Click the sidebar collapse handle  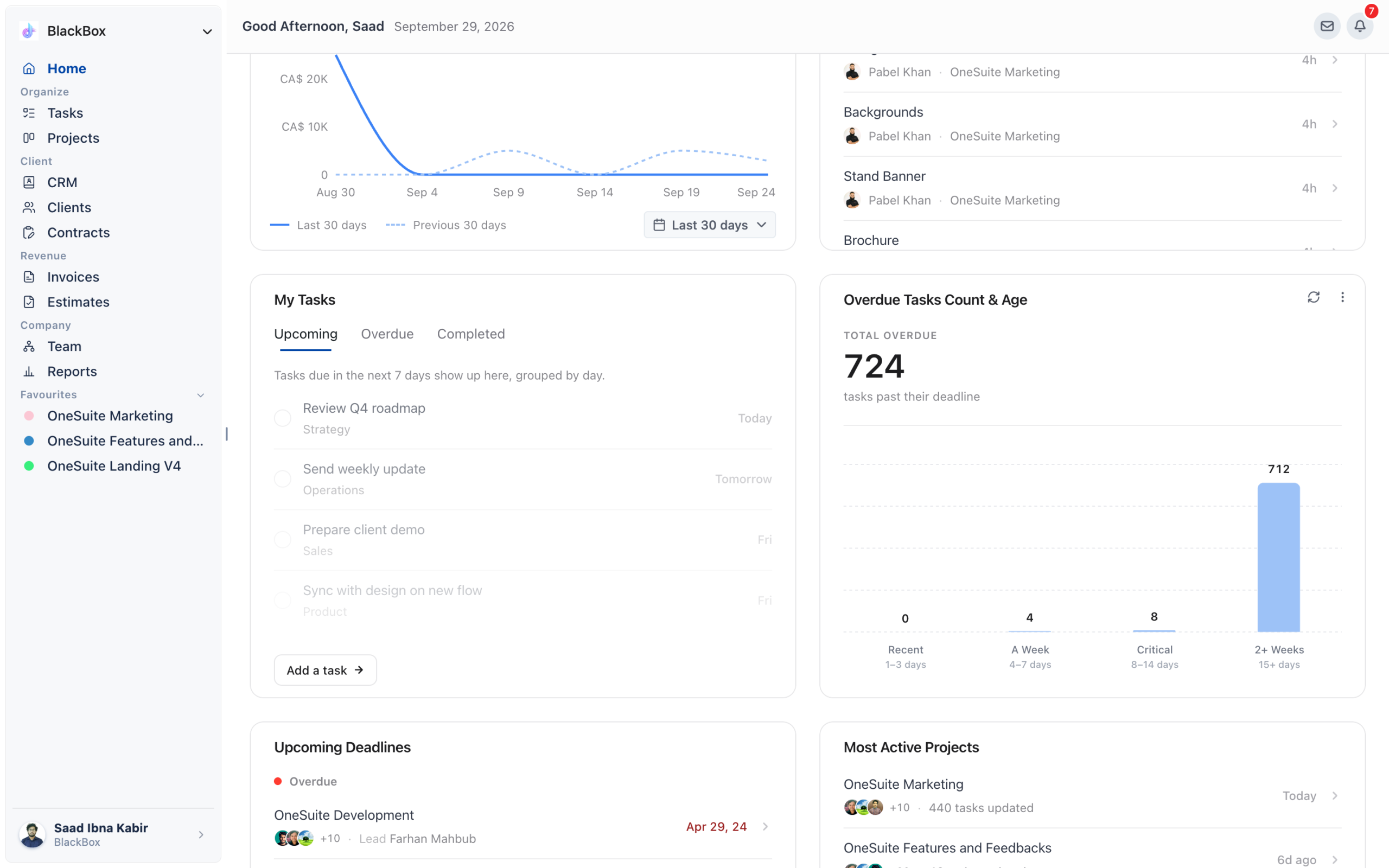227,434
